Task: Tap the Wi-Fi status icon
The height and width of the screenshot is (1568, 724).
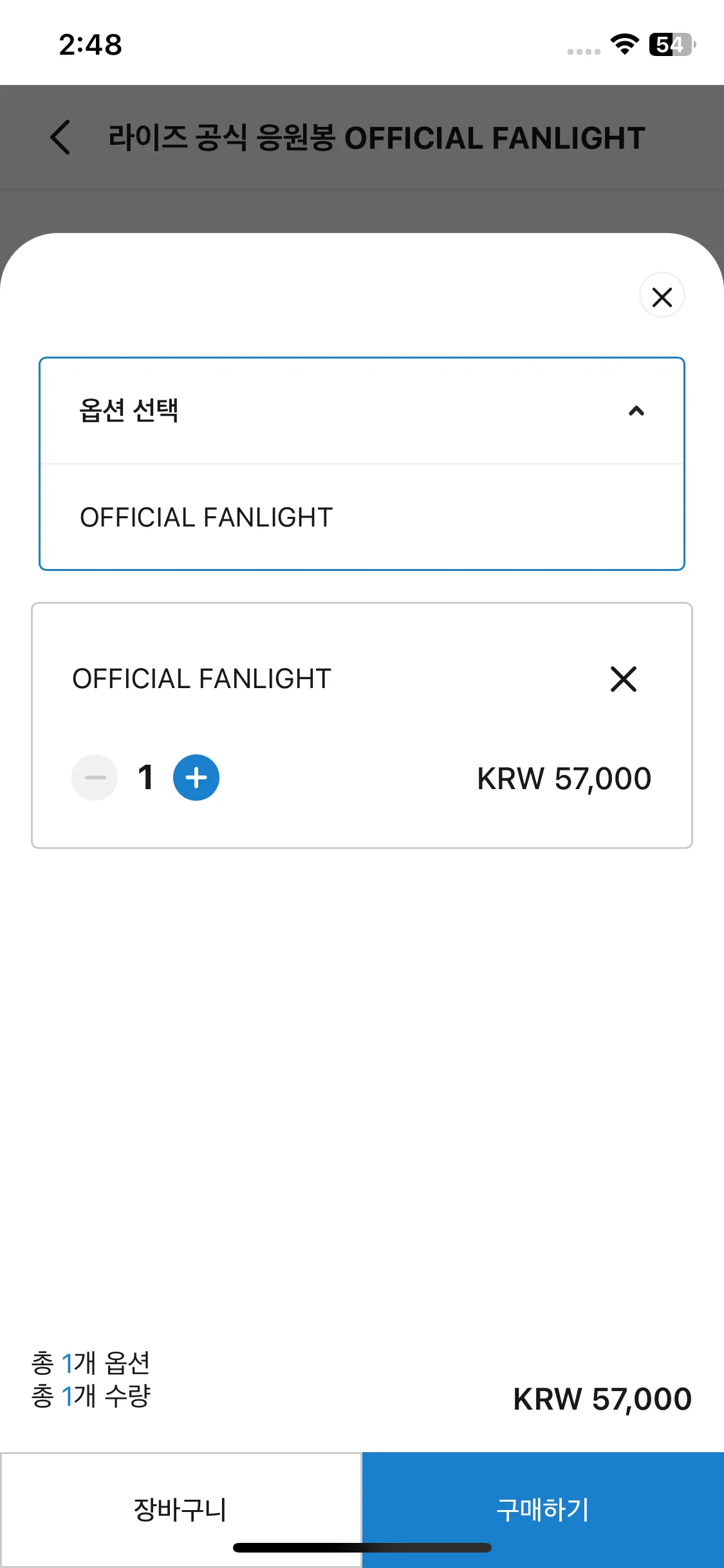Action: click(624, 44)
